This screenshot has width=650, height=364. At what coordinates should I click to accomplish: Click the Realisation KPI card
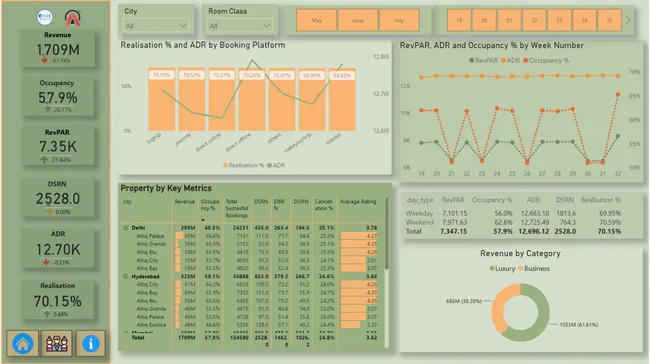tap(58, 300)
